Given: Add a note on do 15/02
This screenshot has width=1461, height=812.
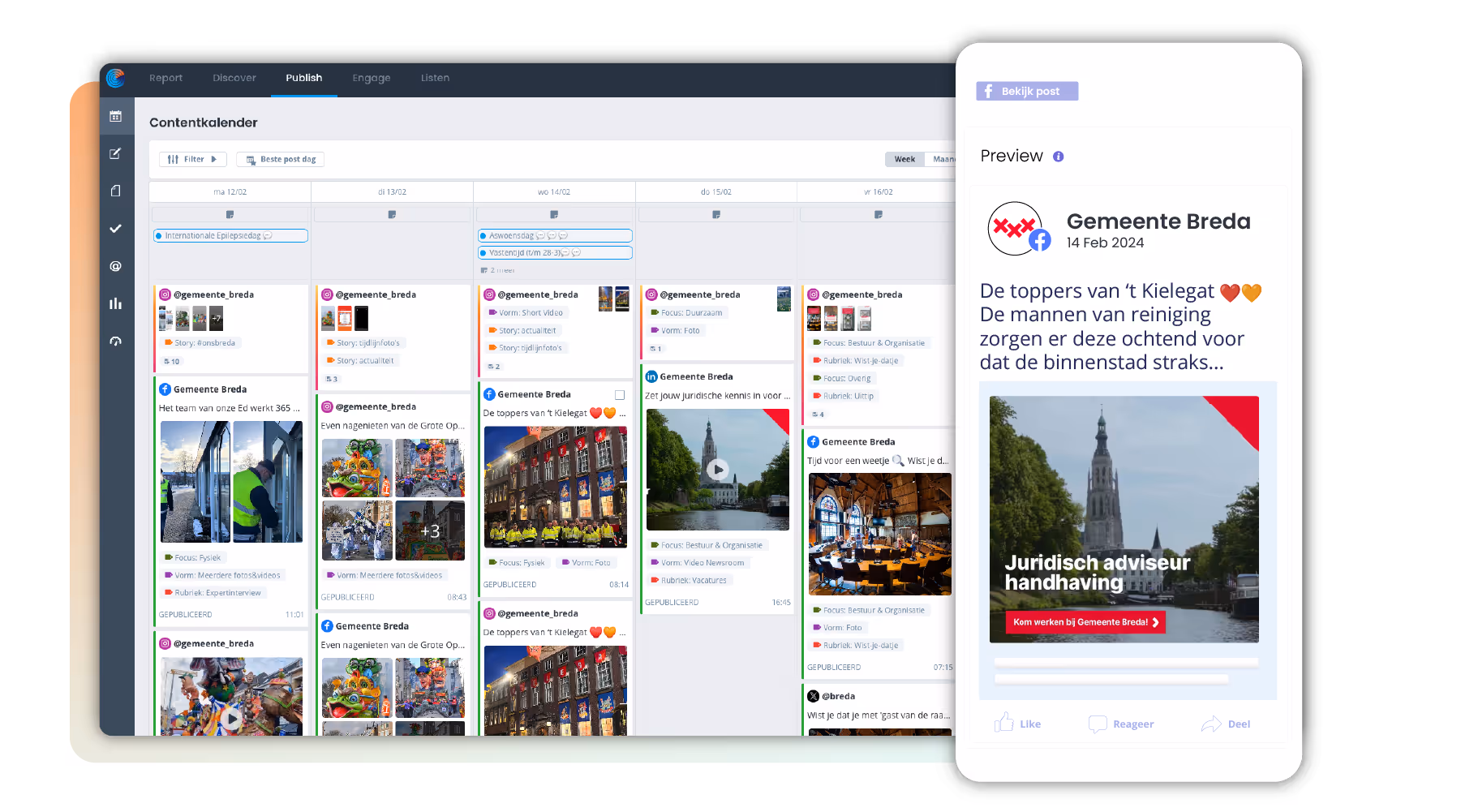Looking at the screenshot, I should 716,215.
